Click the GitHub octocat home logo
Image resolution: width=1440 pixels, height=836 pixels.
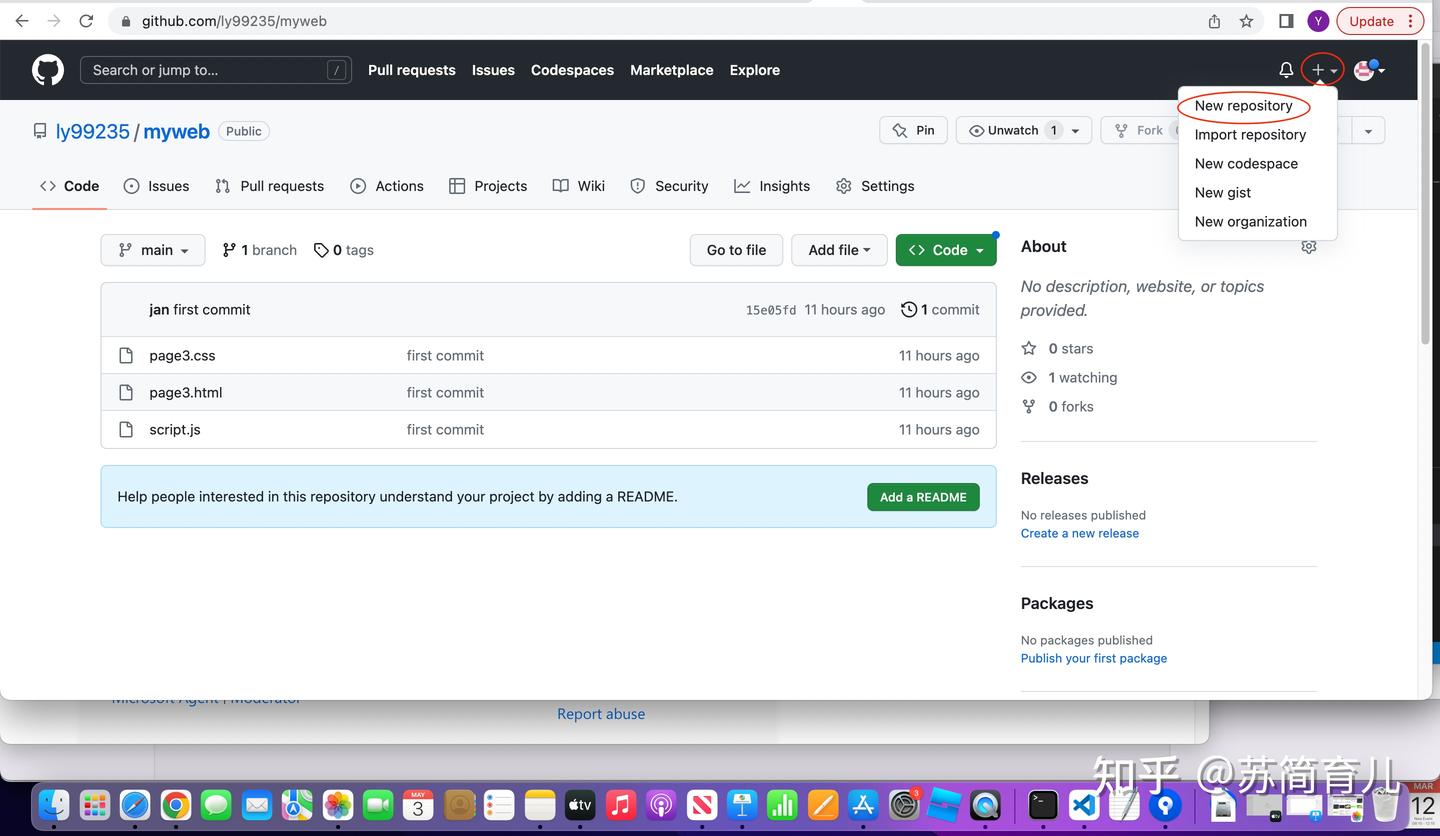pyautogui.click(x=47, y=69)
